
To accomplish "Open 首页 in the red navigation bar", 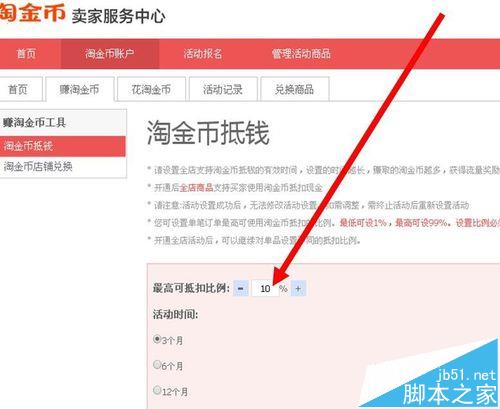I will pos(26,54).
